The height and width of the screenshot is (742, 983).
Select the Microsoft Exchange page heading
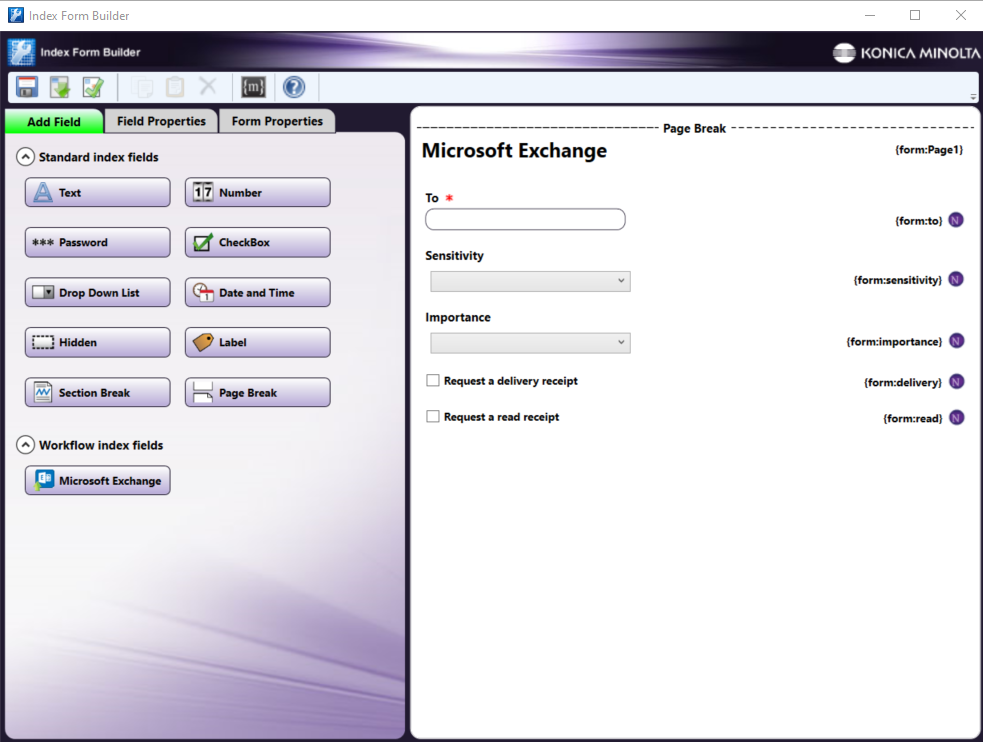(514, 150)
